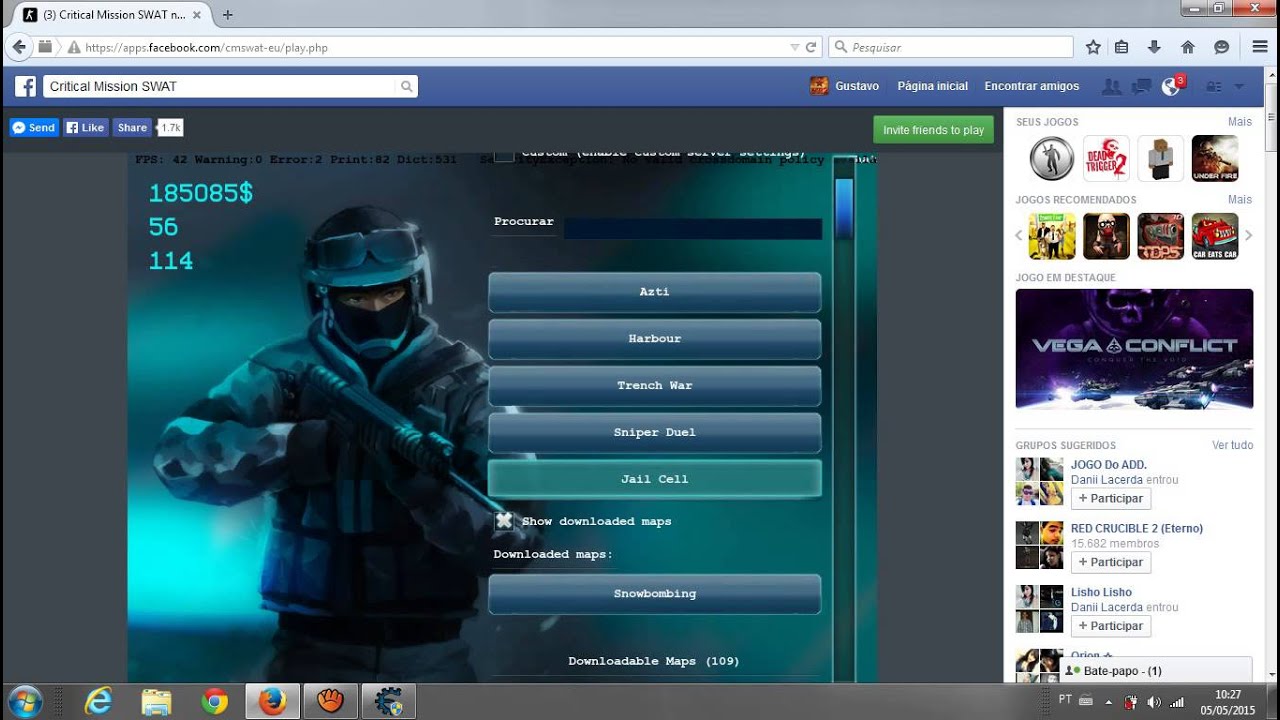This screenshot has height=720, width=1280.
Task: Open Internet Explorer from taskbar
Action: pos(98,702)
